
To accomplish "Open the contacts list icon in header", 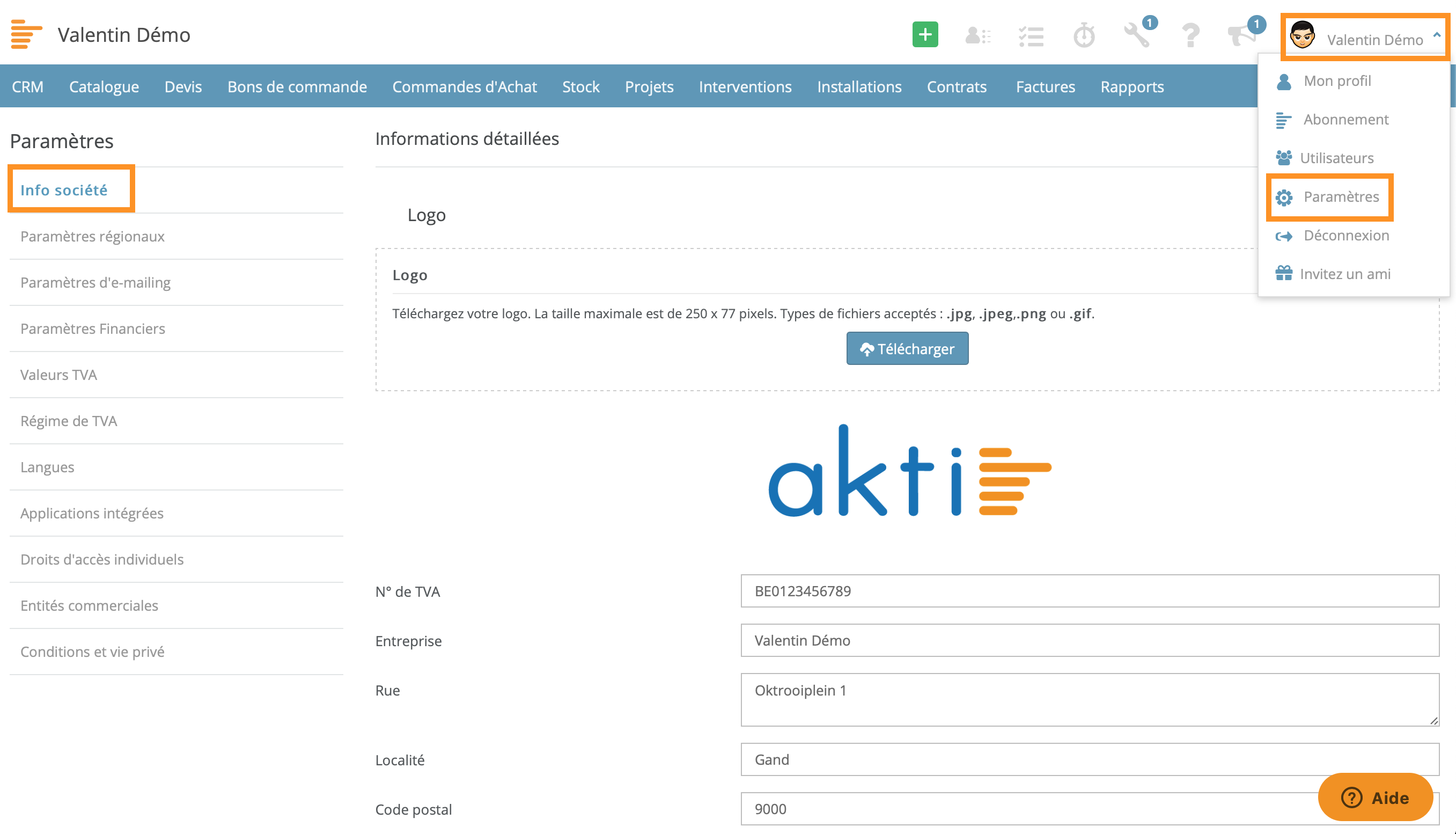I will [977, 35].
